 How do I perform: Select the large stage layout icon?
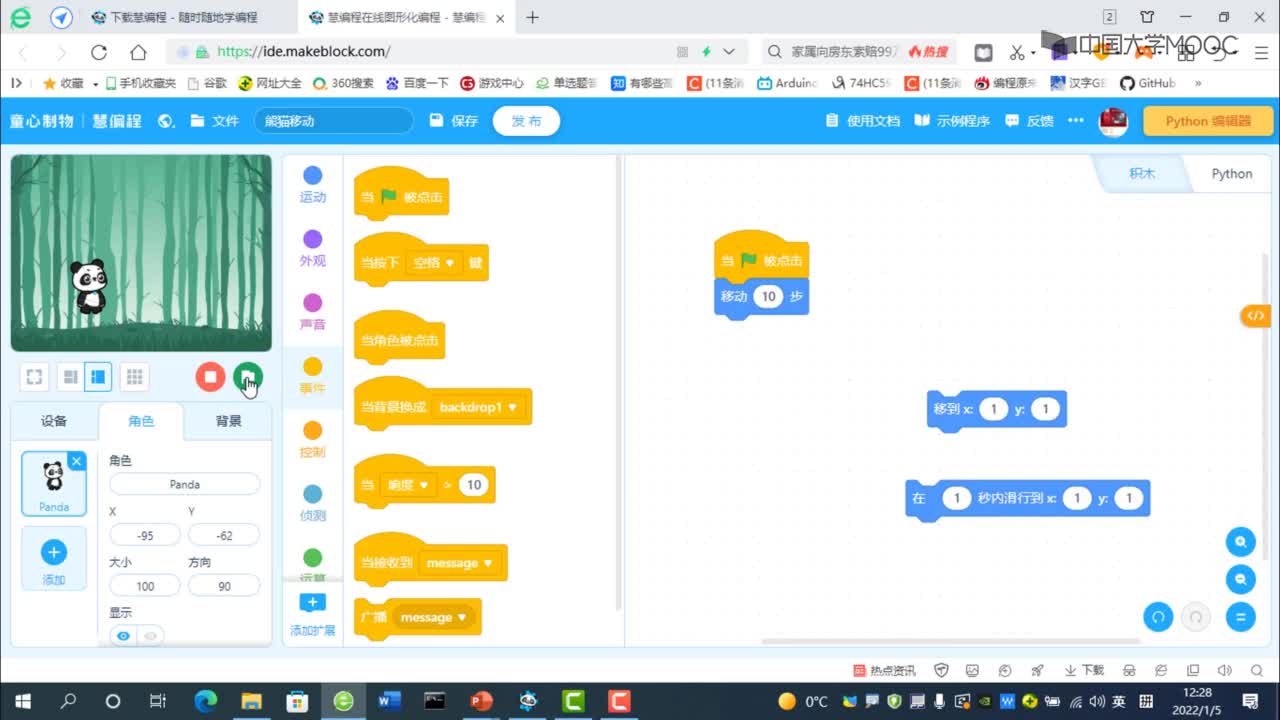point(98,377)
